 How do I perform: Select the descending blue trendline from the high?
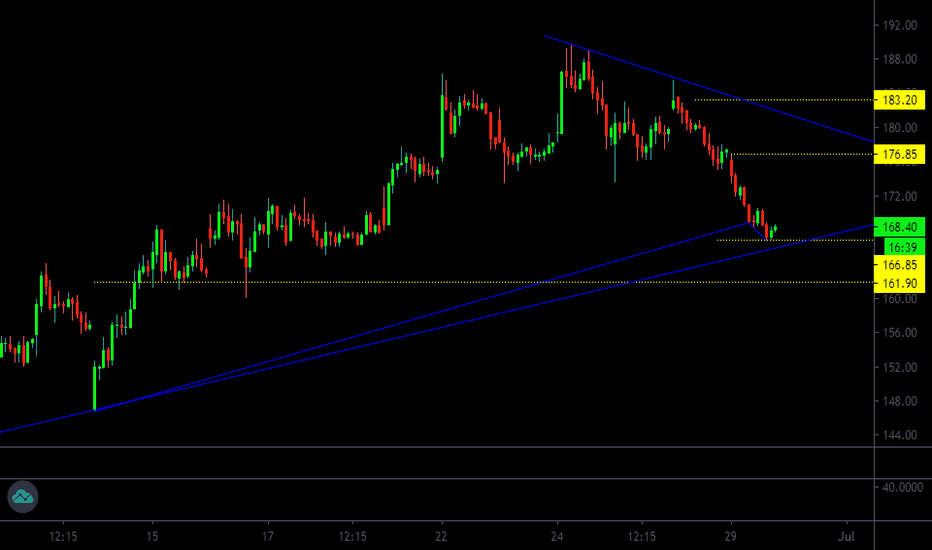(x=707, y=89)
